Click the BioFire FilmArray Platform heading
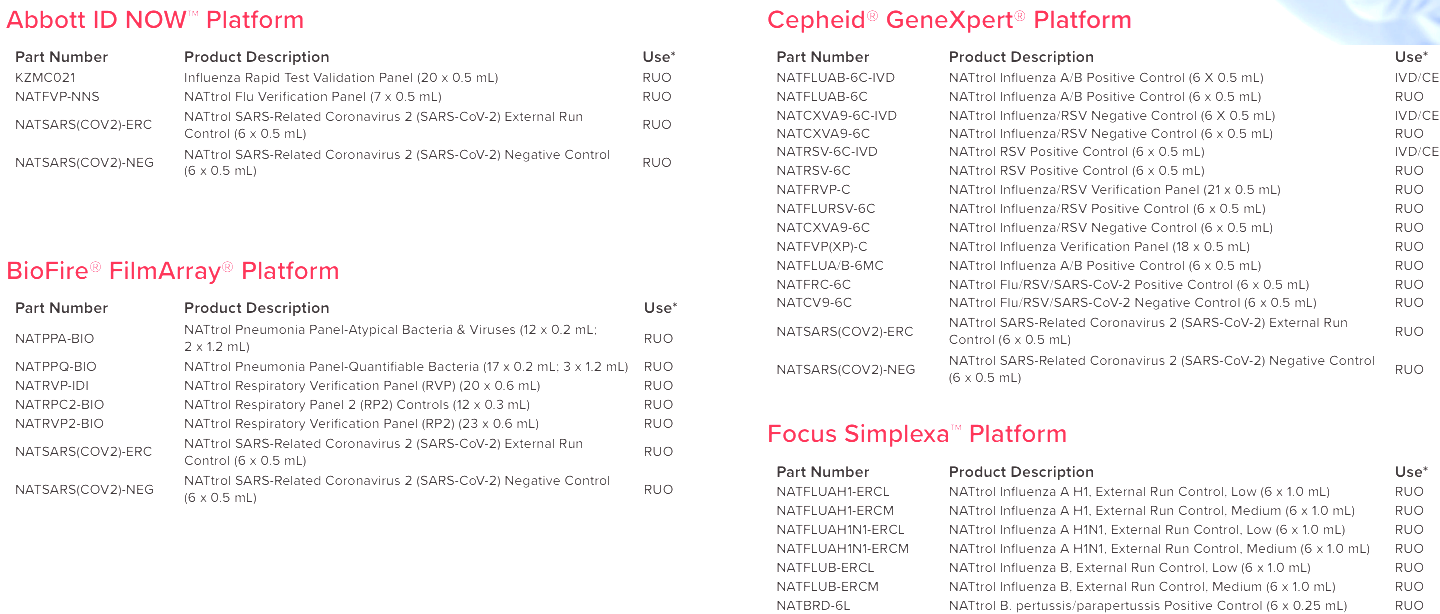 pyautogui.click(x=173, y=271)
